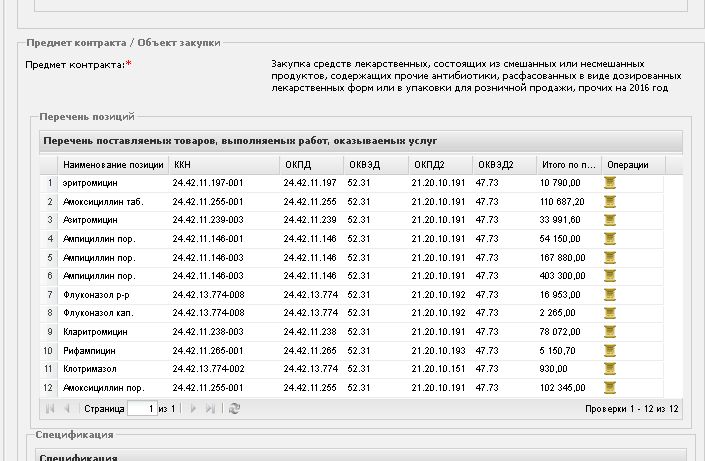Click the page number input field
Viewport: 705px width, 461px height.
tap(142, 409)
